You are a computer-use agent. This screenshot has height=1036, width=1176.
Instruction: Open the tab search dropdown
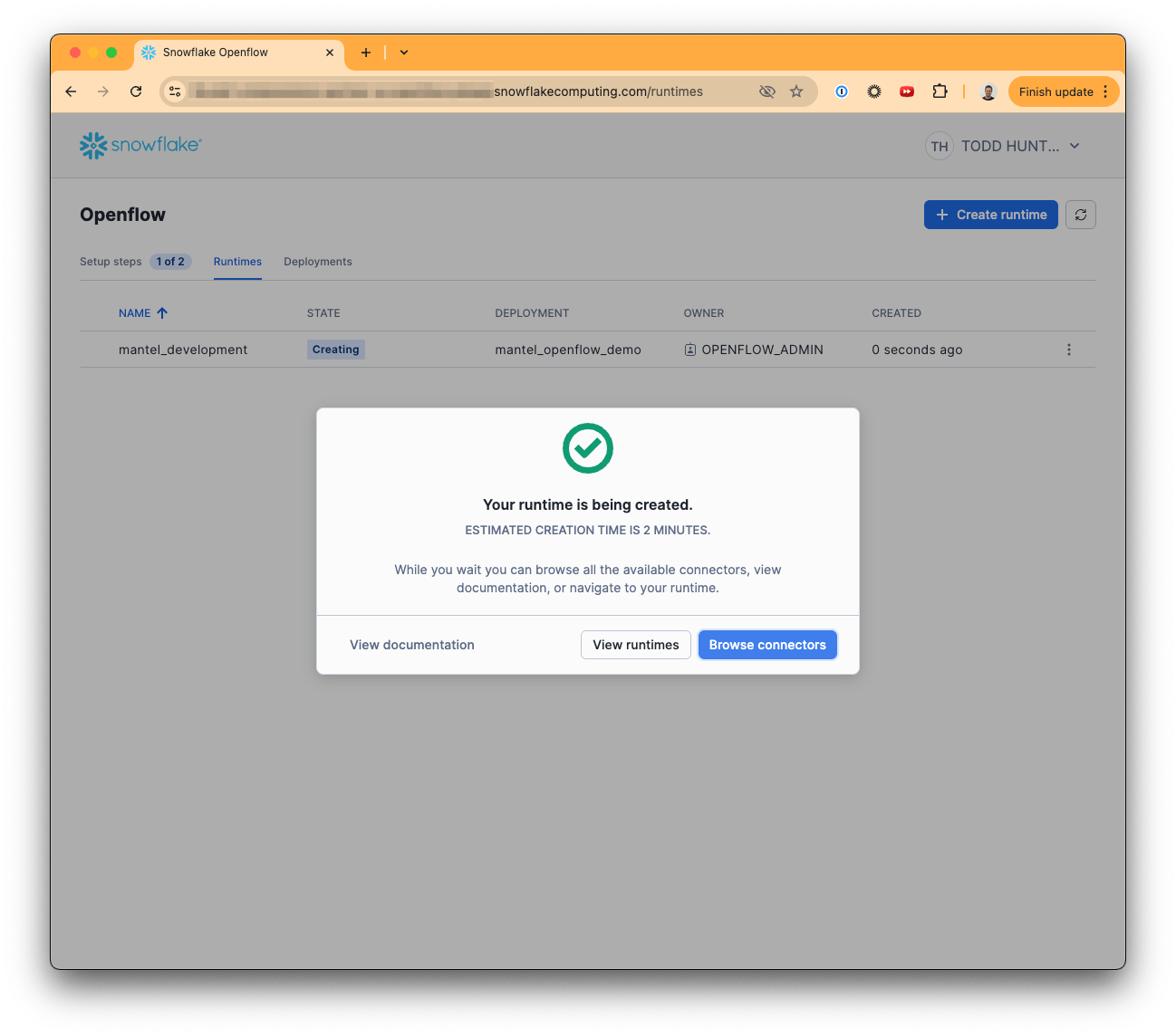click(404, 53)
